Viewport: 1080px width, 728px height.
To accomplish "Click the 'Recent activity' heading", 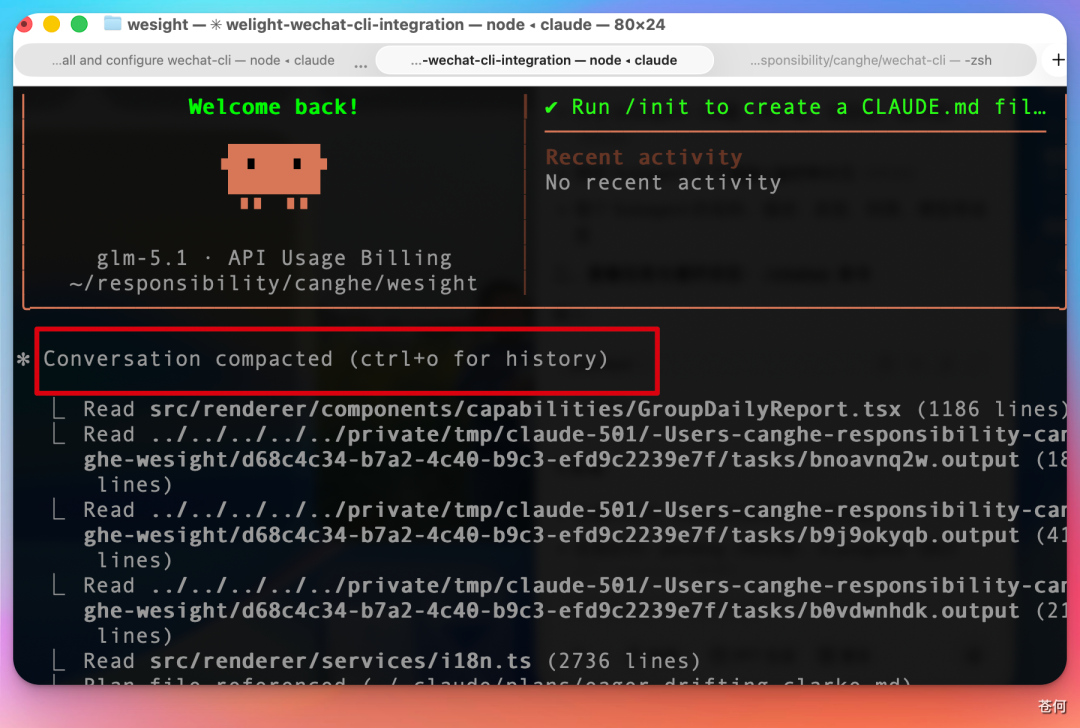I will click(644, 157).
